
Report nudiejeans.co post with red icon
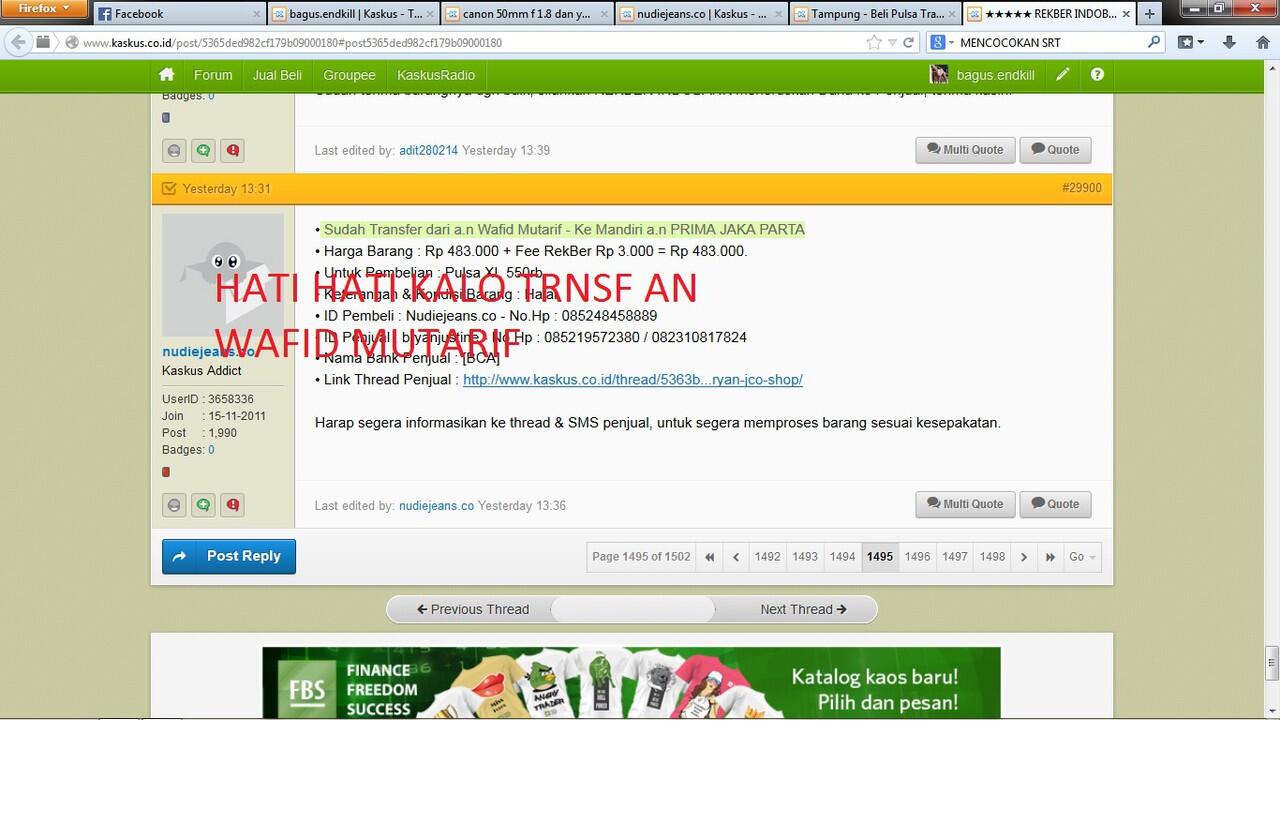tap(233, 505)
